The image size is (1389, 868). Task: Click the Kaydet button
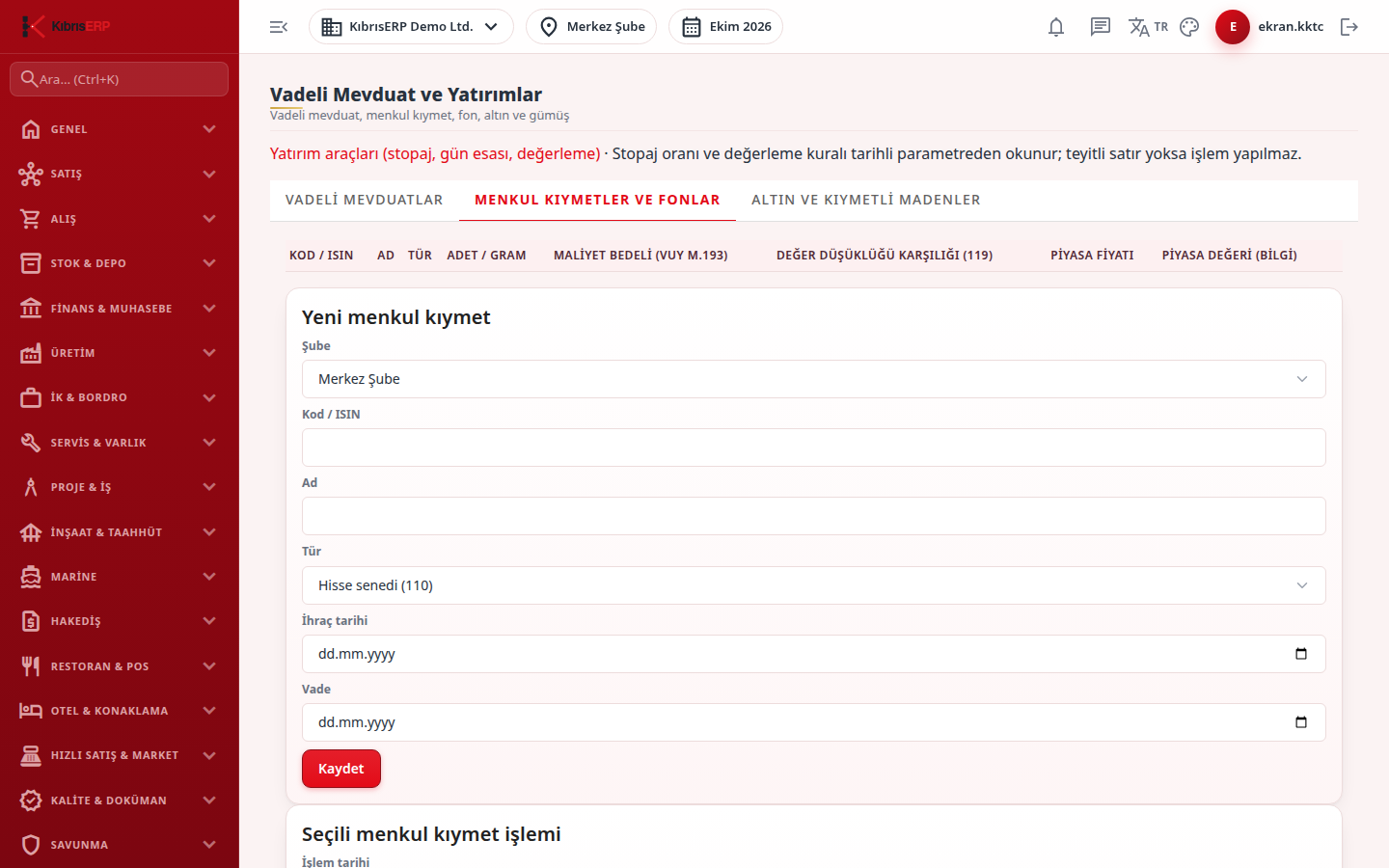pyautogui.click(x=341, y=769)
